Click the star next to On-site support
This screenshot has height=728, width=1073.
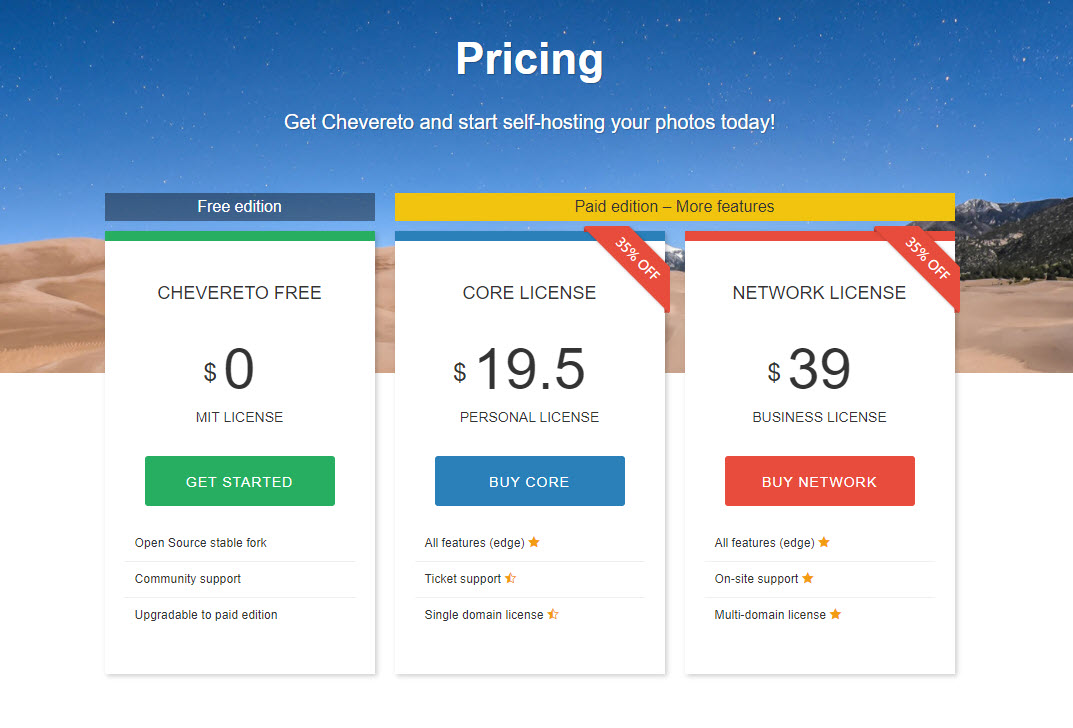pyautogui.click(x=808, y=578)
